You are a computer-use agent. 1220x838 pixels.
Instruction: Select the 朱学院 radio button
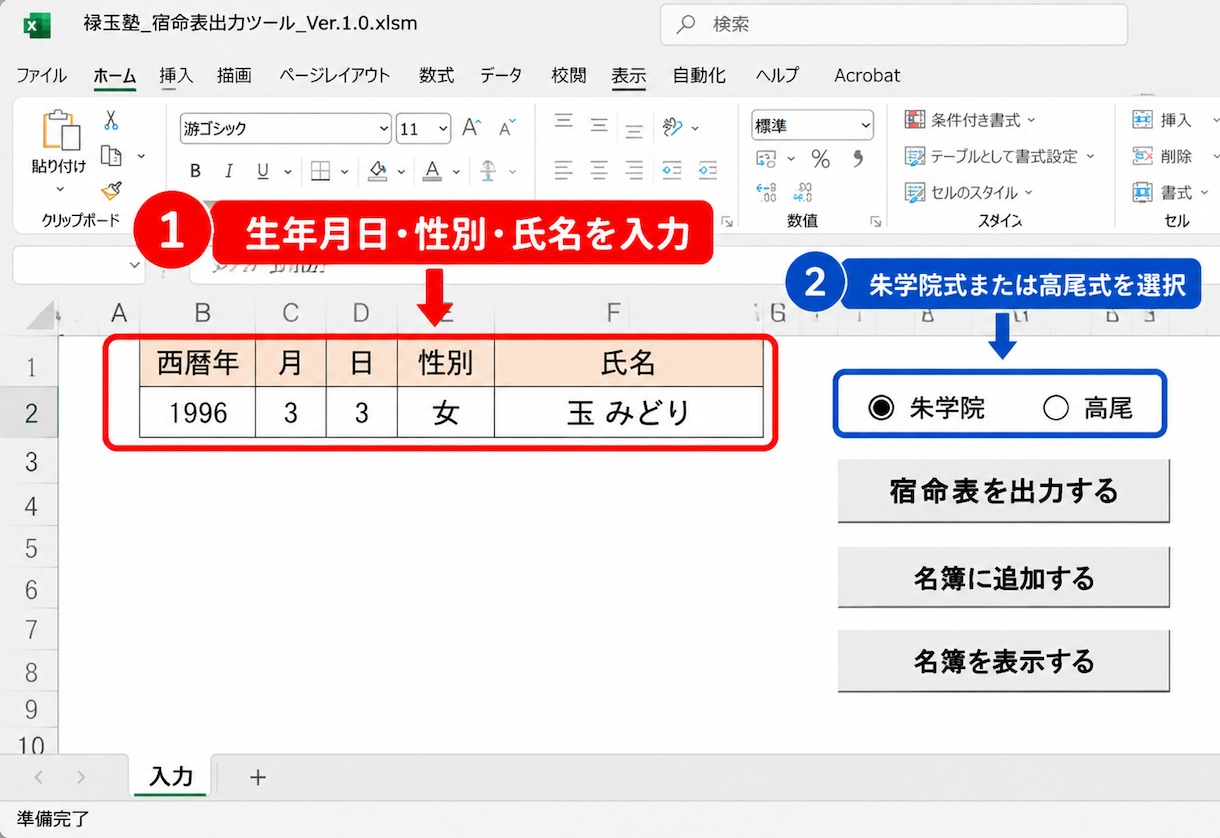tap(881, 408)
